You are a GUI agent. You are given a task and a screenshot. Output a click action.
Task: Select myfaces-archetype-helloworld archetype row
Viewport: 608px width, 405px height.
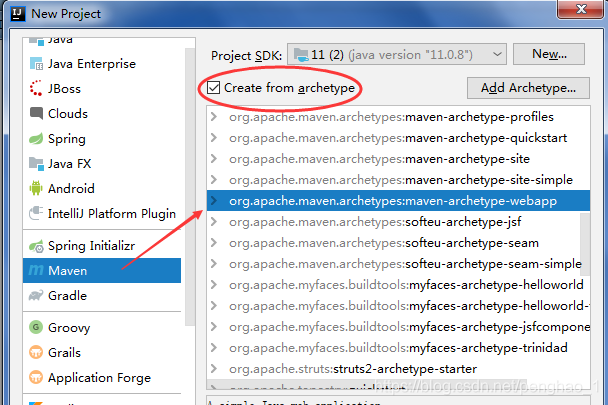[398, 284]
